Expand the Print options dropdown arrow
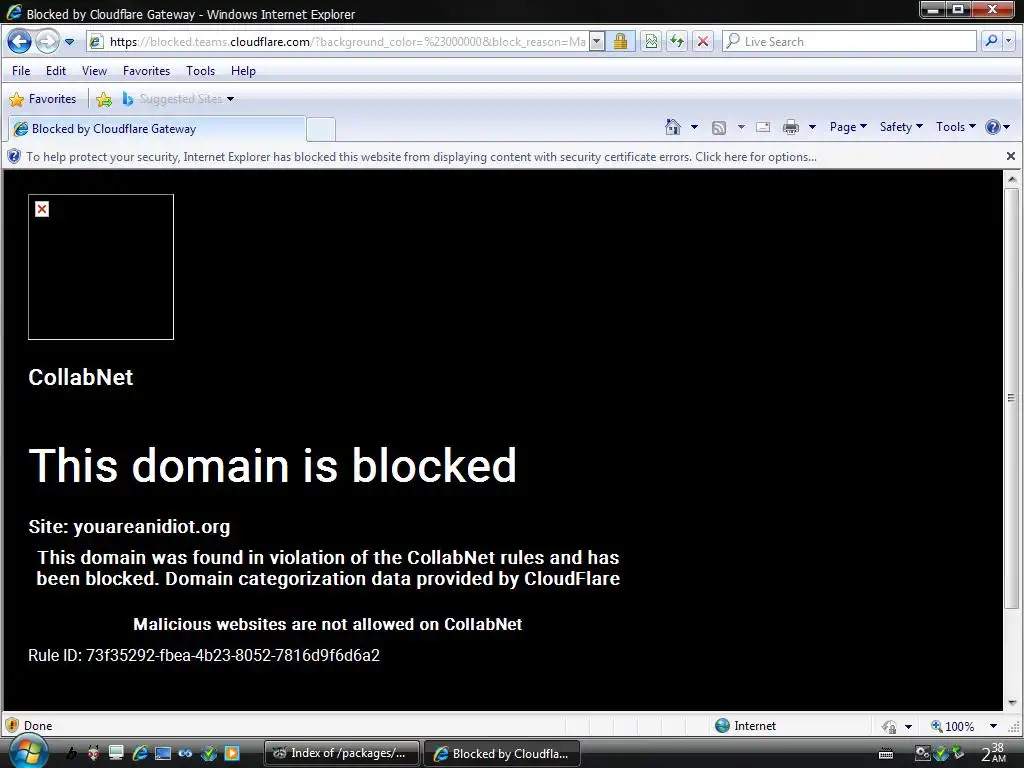The height and width of the screenshot is (768, 1024). 812,127
